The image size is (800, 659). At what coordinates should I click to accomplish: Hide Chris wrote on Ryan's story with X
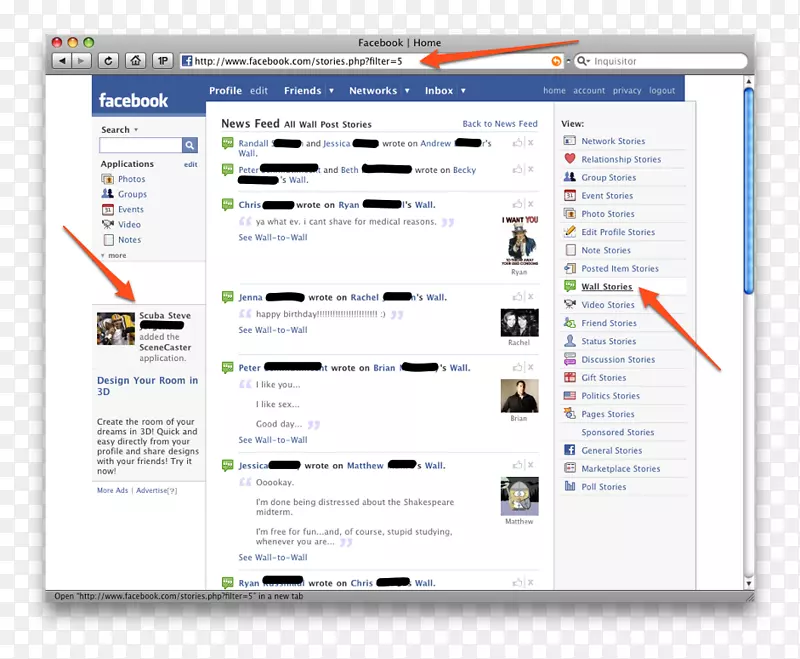coord(531,204)
